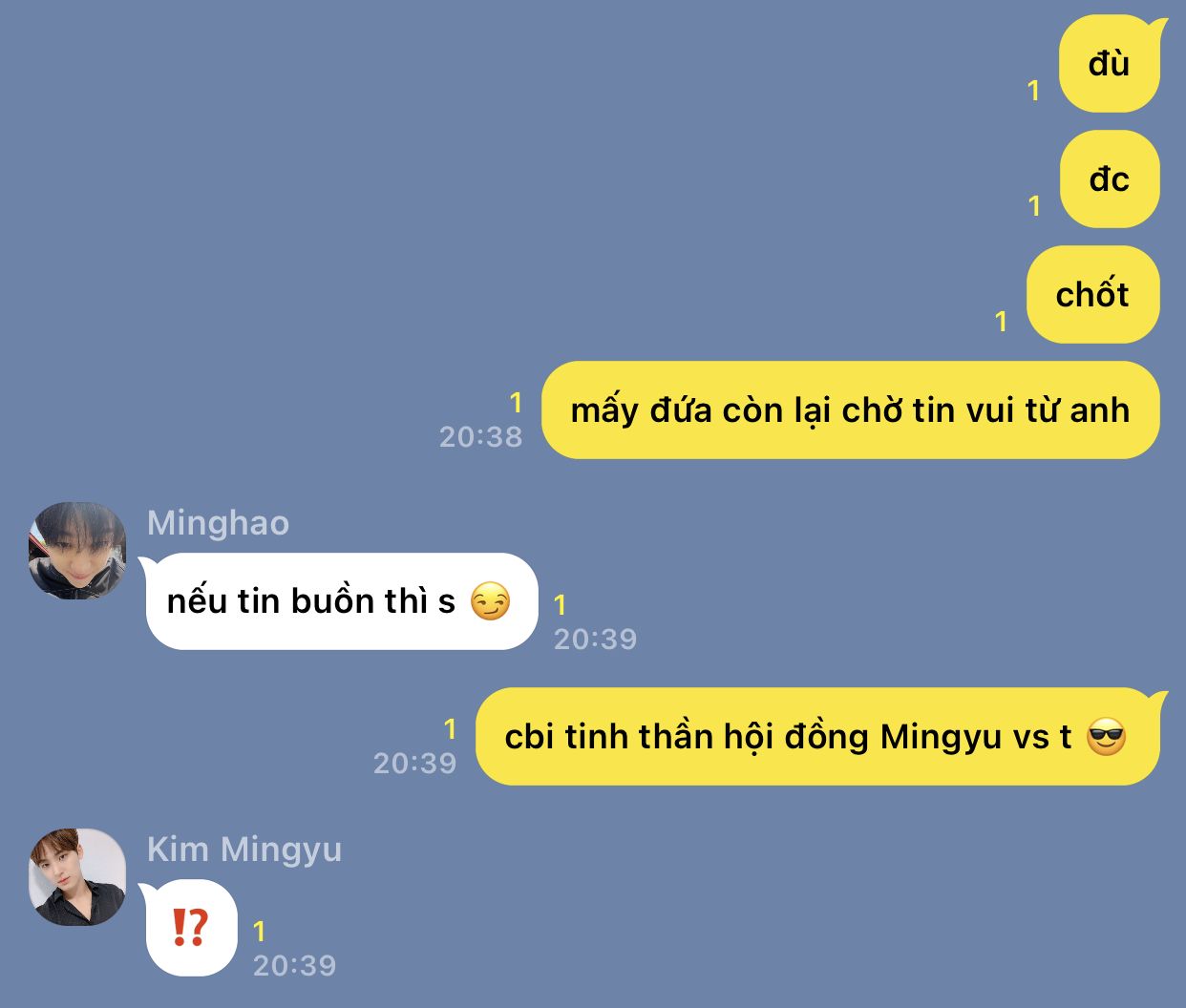Tap 20:39 timestamp beside sunglasses message
The width and height of the screenshot is (1186, 1008).
[x=414, y=764]
